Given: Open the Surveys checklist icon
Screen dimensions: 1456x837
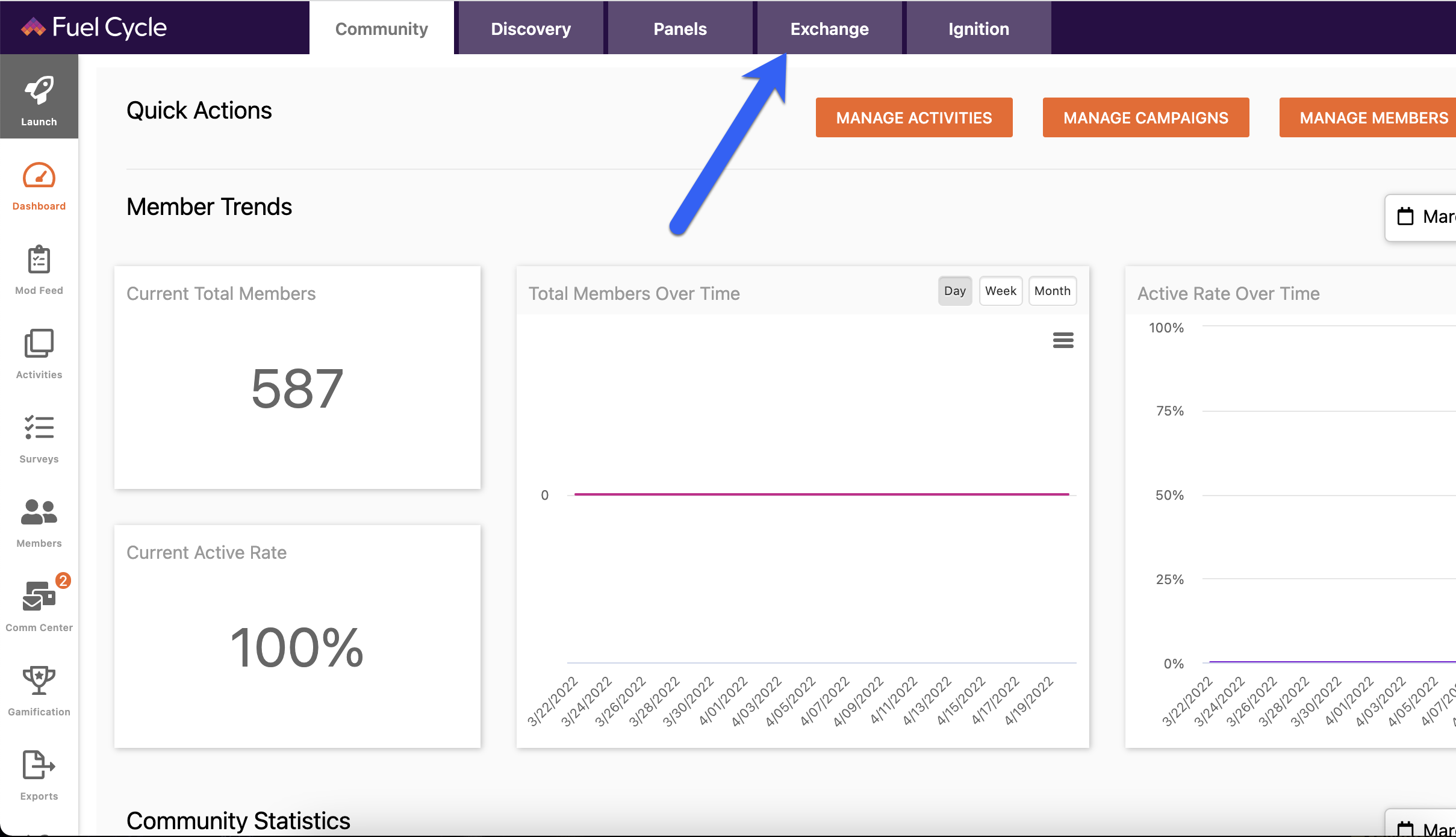Looking at the screenshot, I should [x=39, y=428].
